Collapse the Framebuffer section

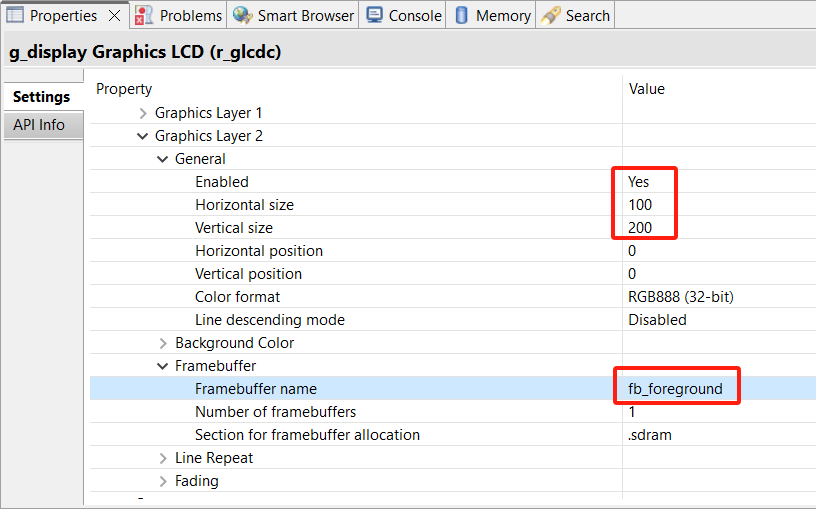pyautogui.click(x=163, y=366)
